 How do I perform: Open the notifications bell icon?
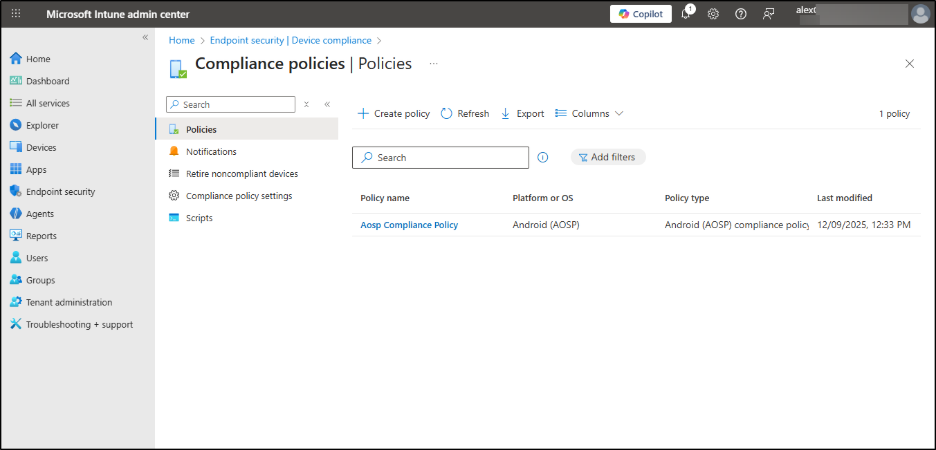[688, 14]
